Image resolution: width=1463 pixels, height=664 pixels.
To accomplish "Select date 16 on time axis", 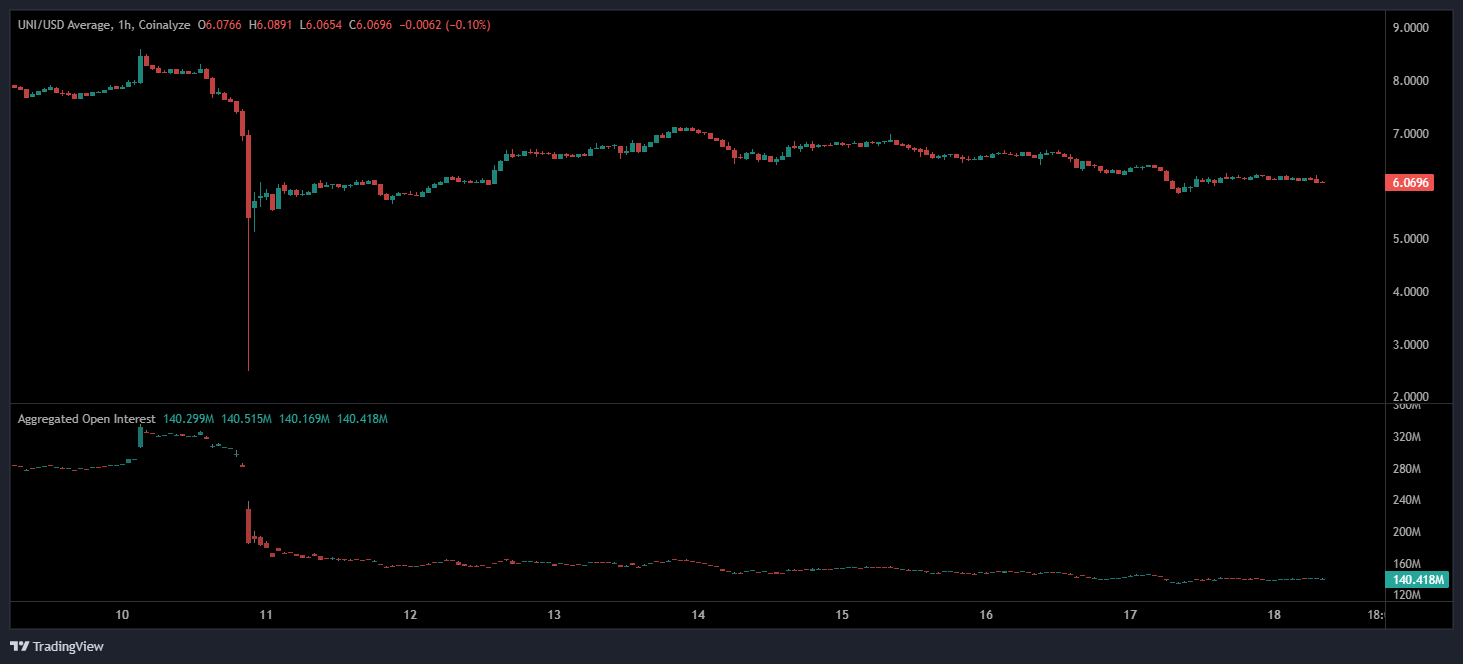I will point(986,614).
